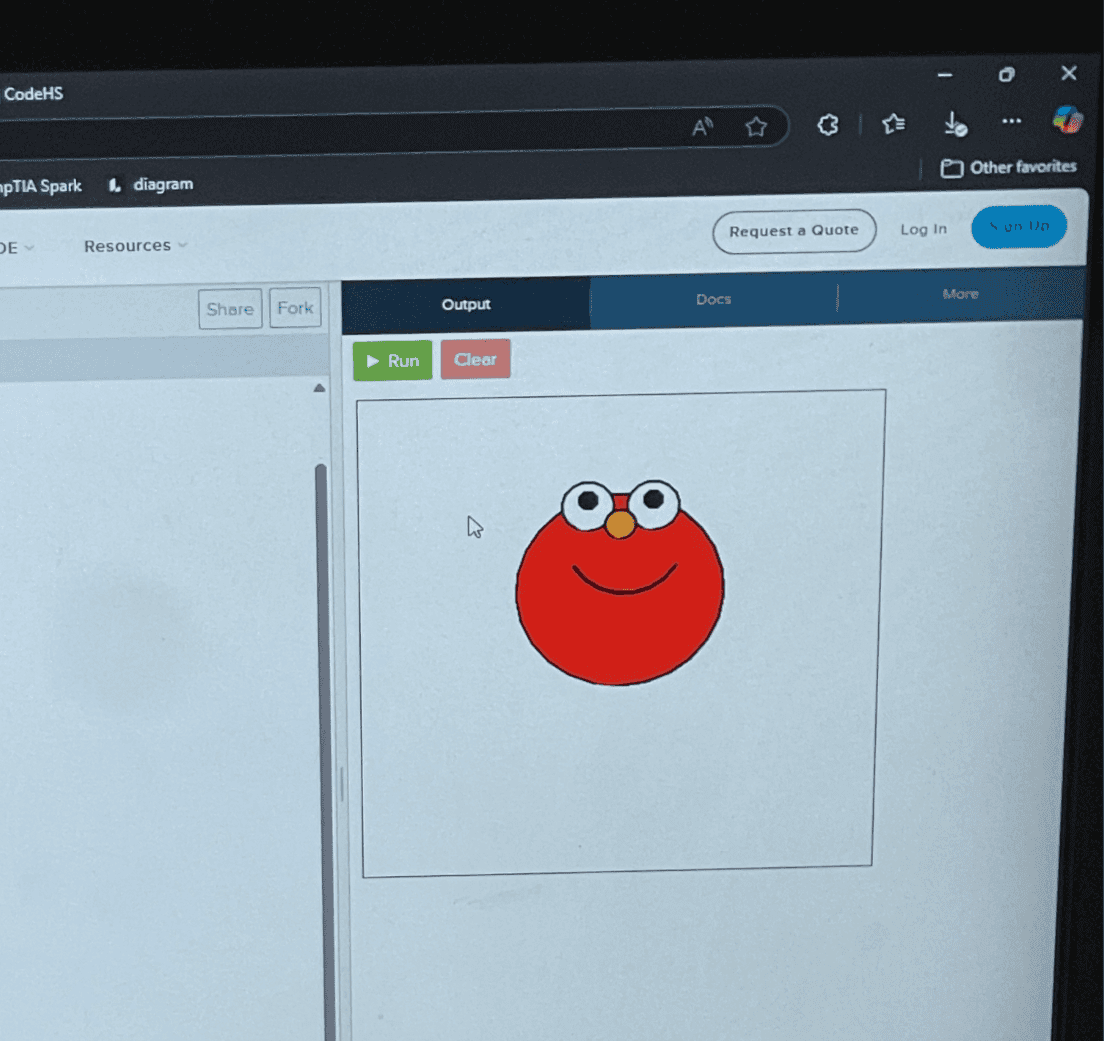Click the Read Aloud icon in address bar
This screenshot has height=1041, width=1104.
702,127
